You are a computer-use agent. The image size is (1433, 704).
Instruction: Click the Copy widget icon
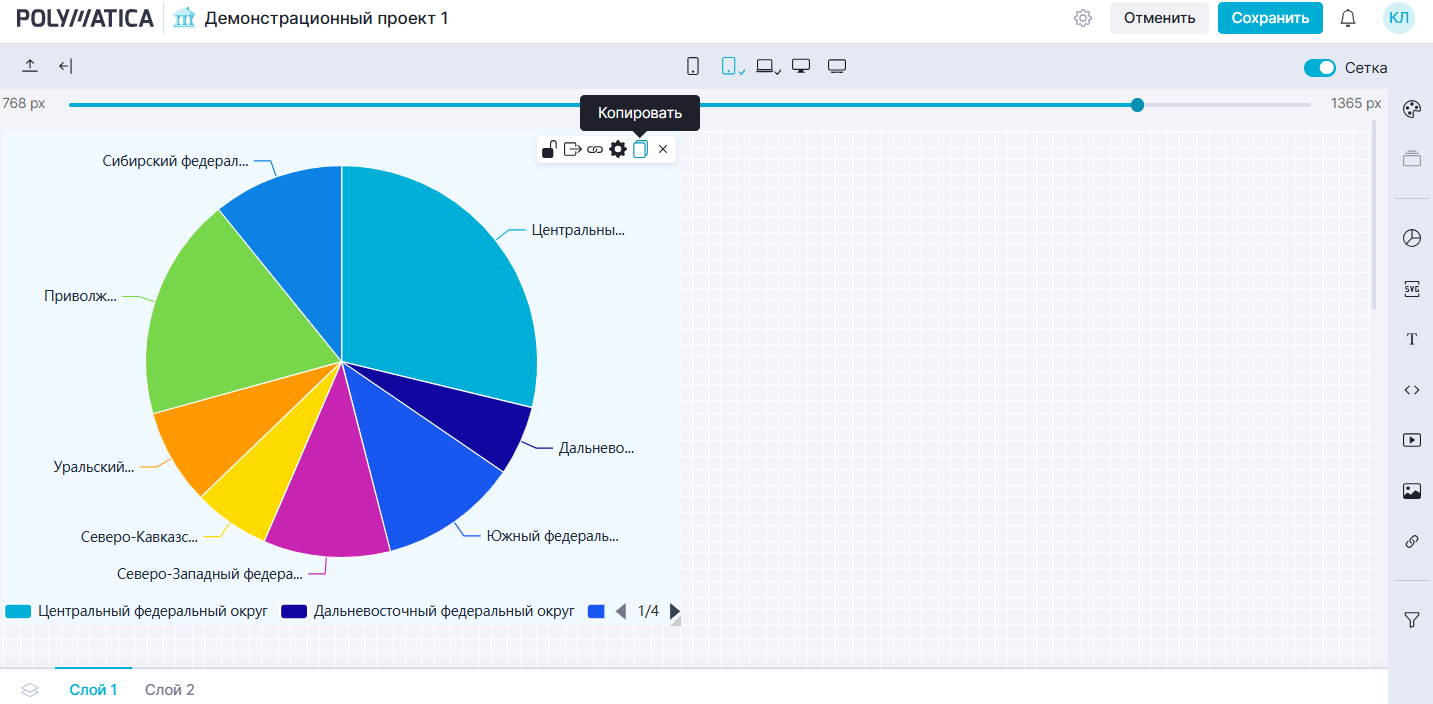click(x=640, y=149)
